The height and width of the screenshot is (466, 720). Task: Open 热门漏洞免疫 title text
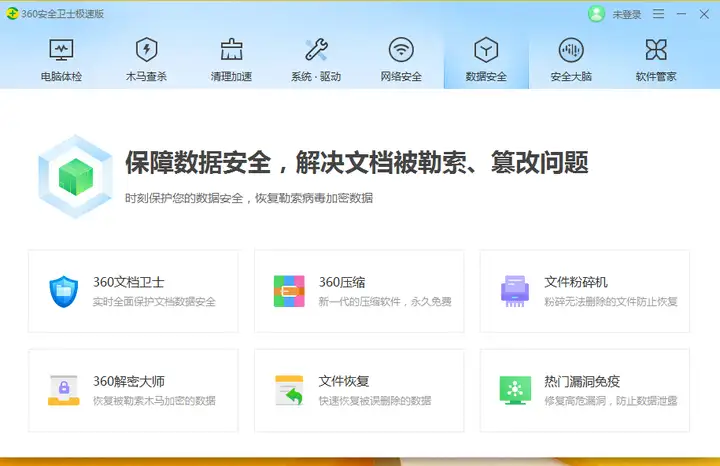tap(582, 381)
